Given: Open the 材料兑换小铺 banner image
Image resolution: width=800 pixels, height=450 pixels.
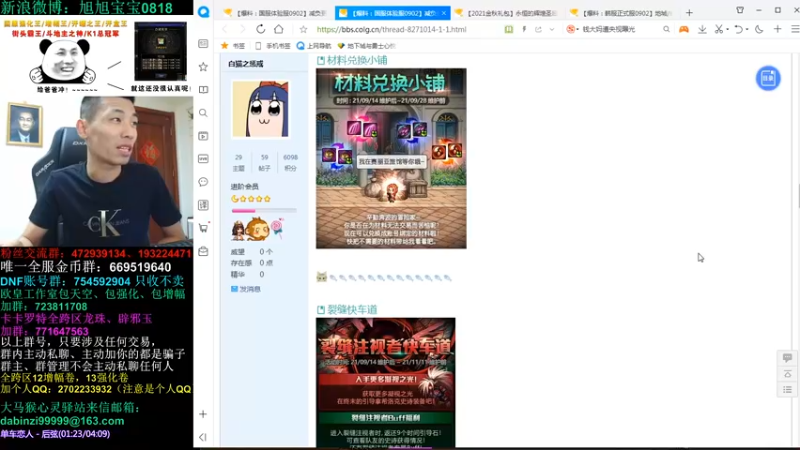Looking at the screenshot, I should click(x=391, y=159).
